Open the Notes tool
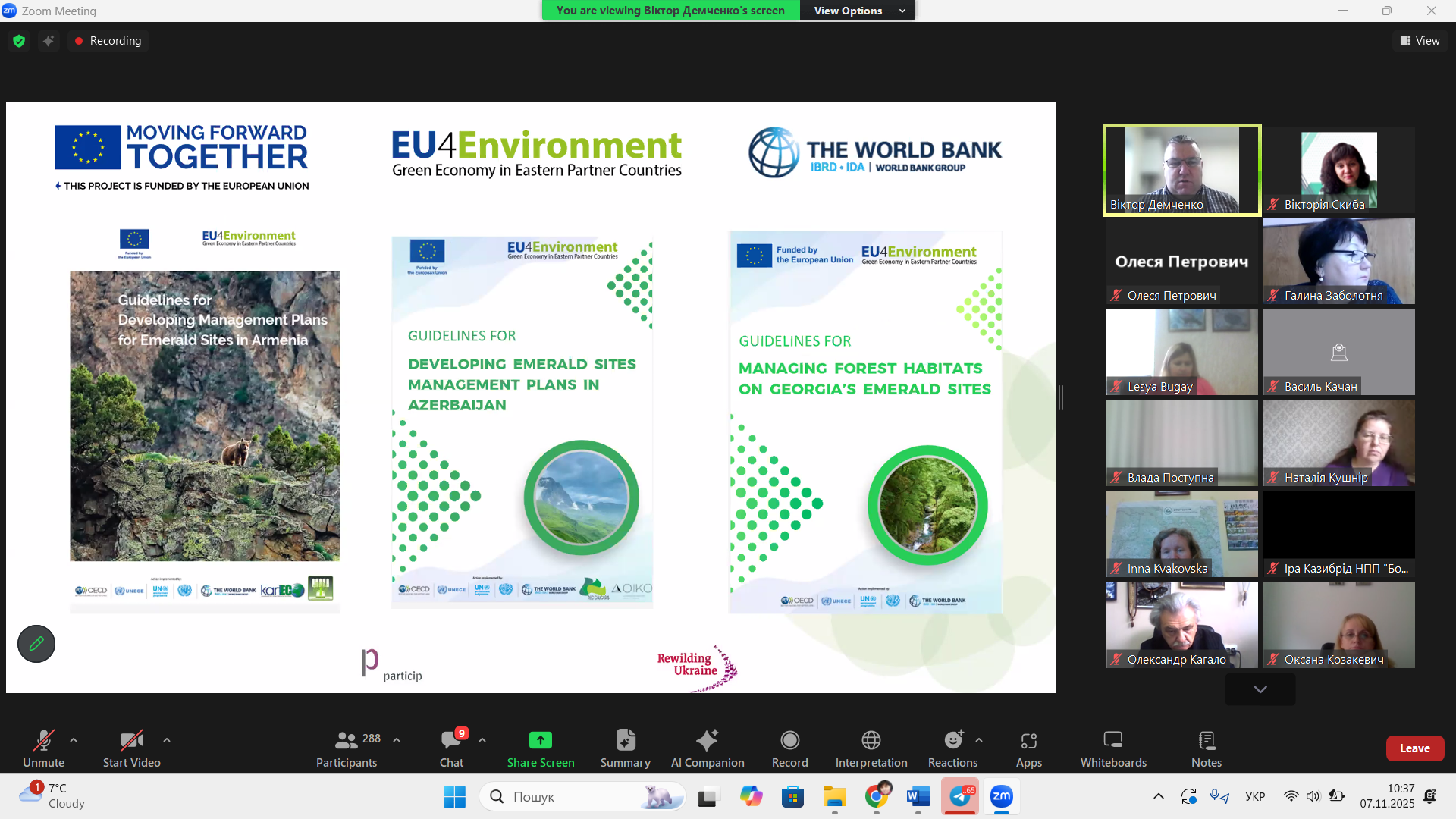Viewport: 1456px width, 819px height. click(x=1206, y=748)
